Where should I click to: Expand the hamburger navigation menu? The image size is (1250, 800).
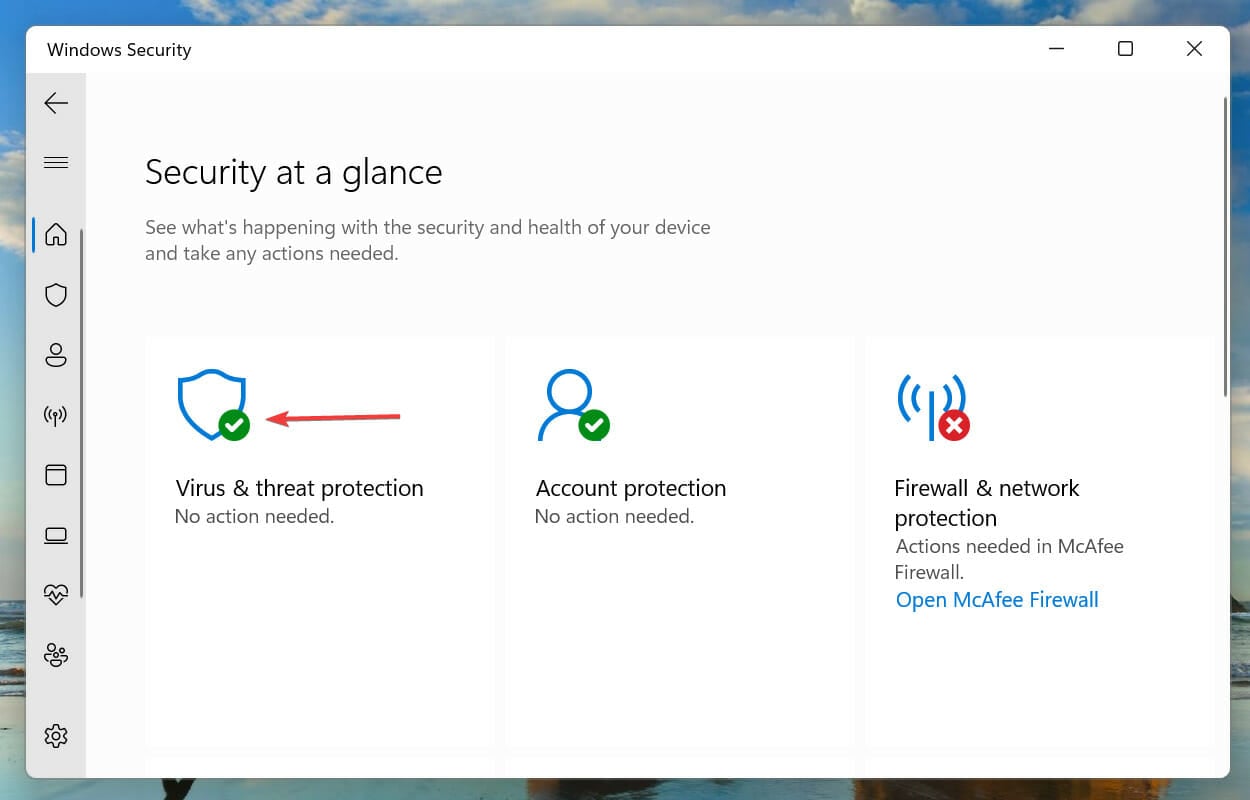pos(56,162)
